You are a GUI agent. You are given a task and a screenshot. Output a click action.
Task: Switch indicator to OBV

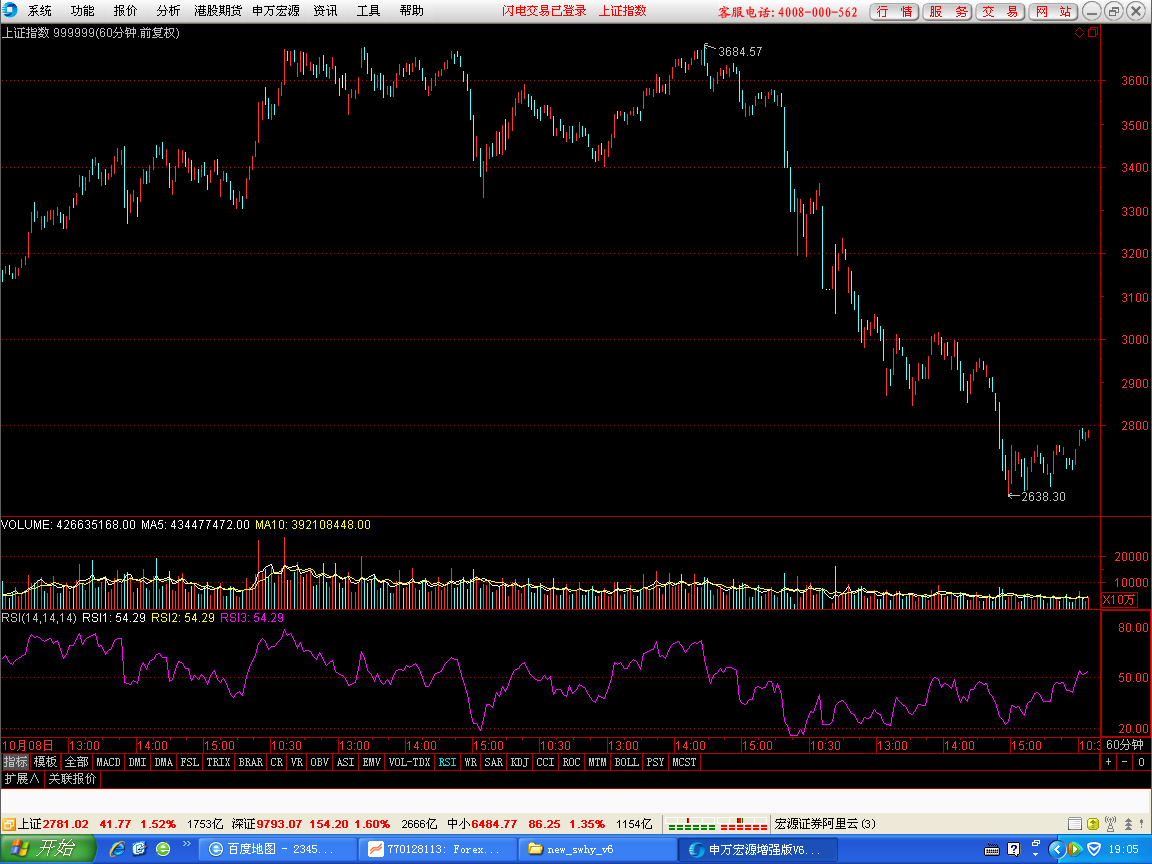(x=320, y=762)
